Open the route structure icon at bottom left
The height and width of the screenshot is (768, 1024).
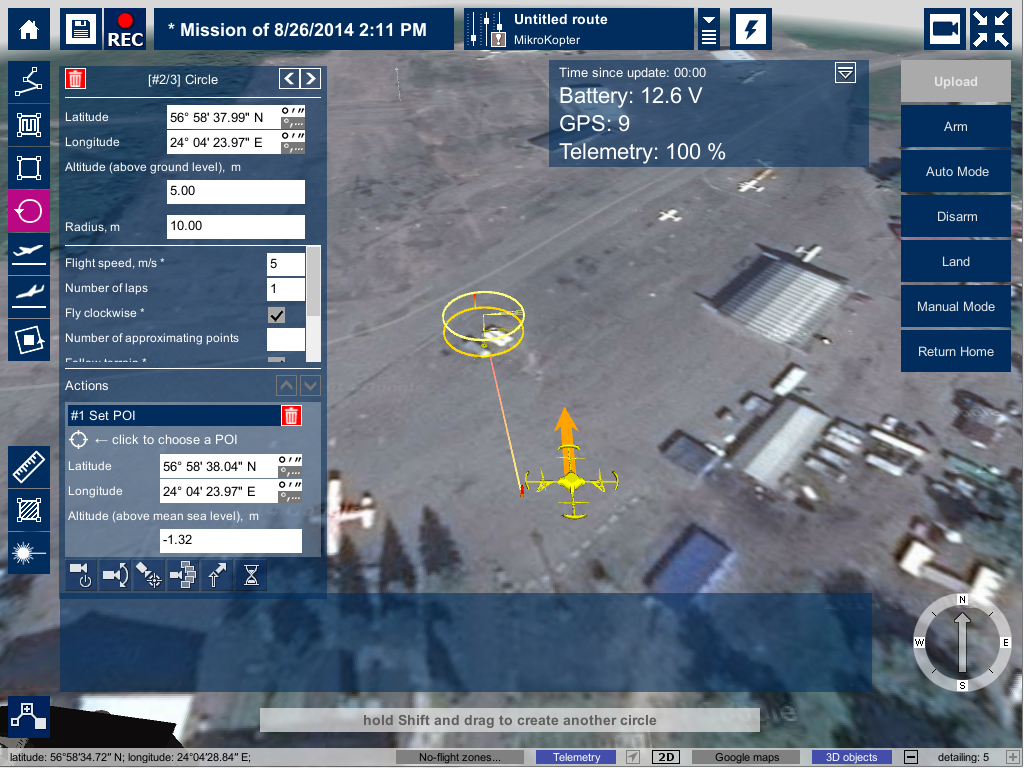pyautogui.click(x=29, y=716)
